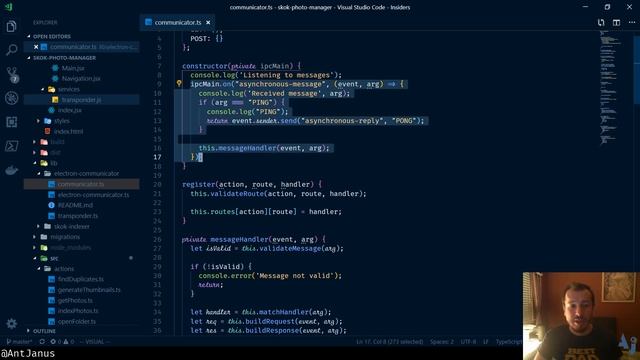Open index.html file in explorer

pos(68,131)
